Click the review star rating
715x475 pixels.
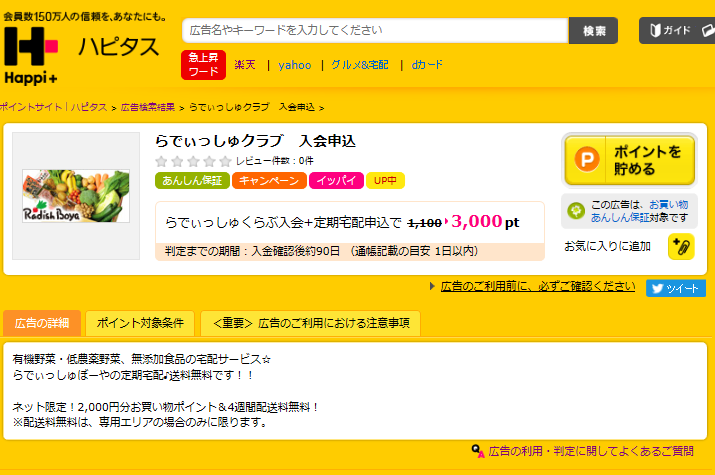[193, 161]
